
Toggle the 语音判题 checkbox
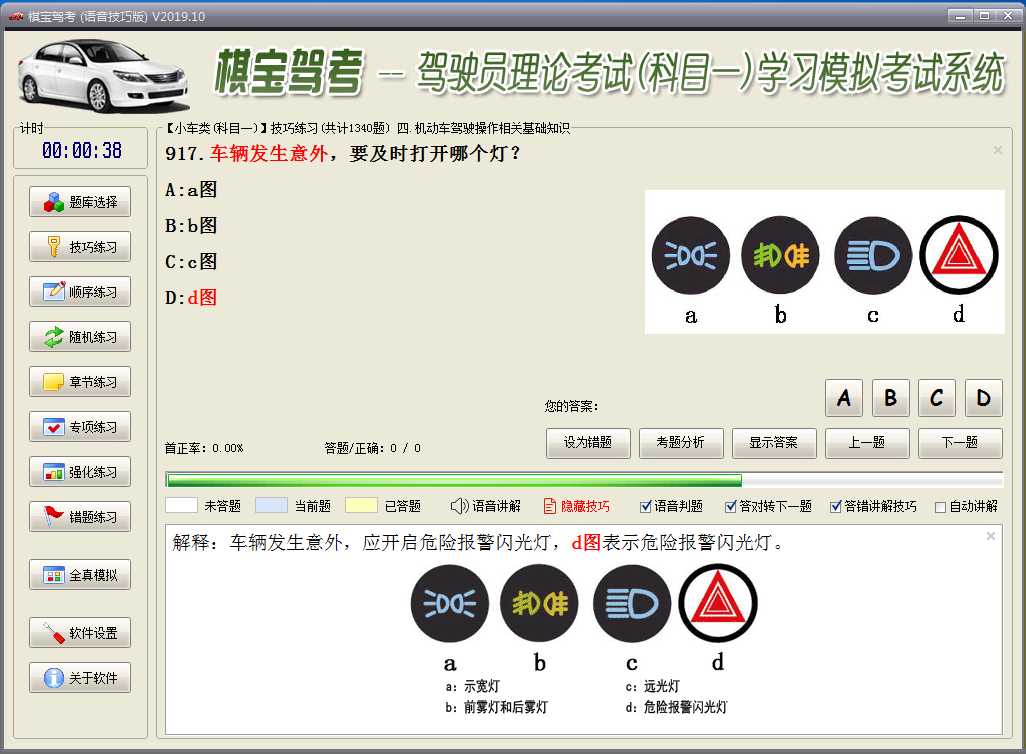(646, 506)
